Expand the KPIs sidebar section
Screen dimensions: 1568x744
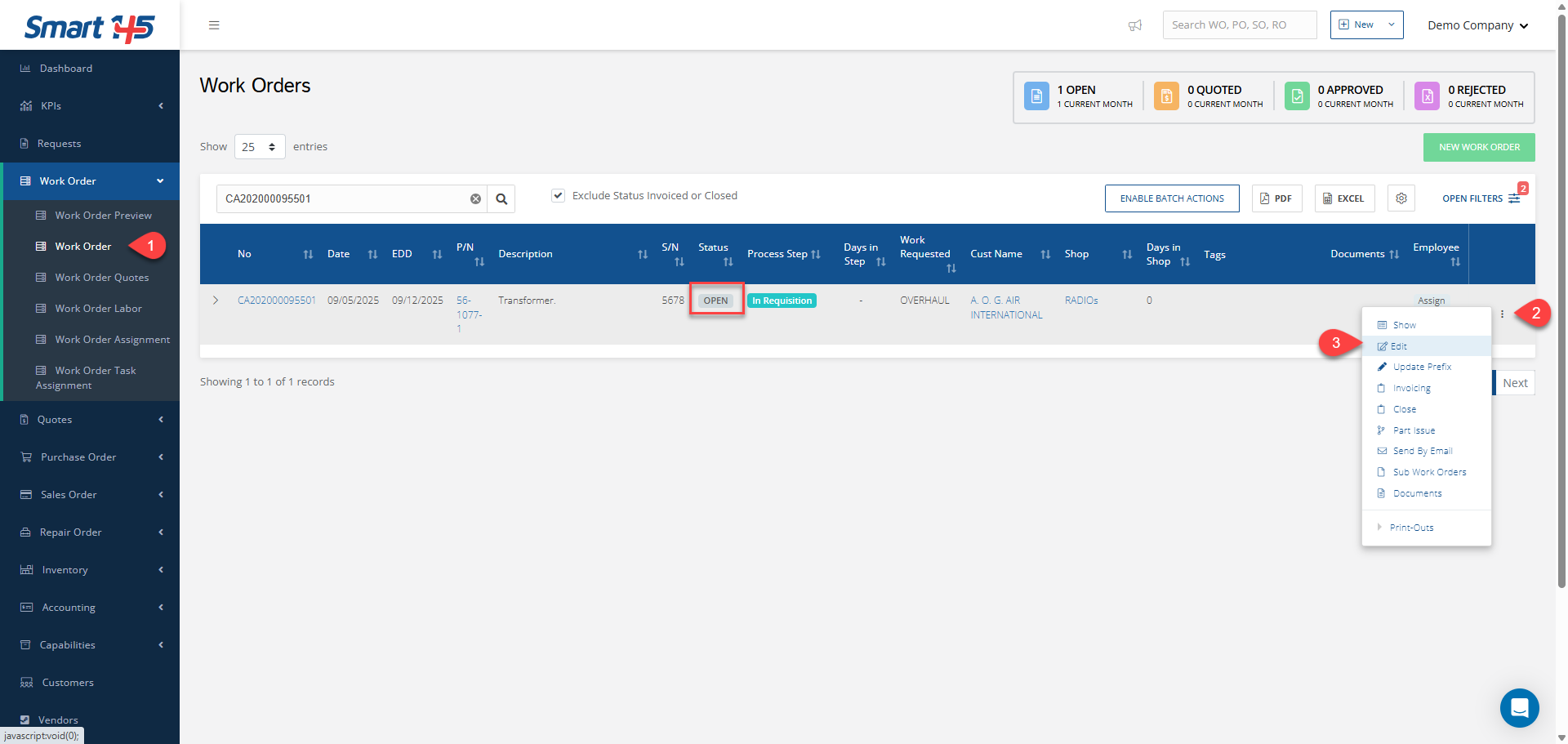point(90,106)
